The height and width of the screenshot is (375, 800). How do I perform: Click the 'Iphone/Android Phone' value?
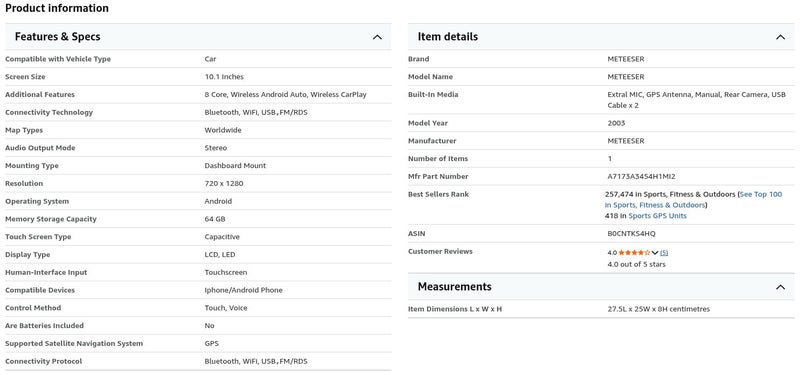[x=243, y=290]
